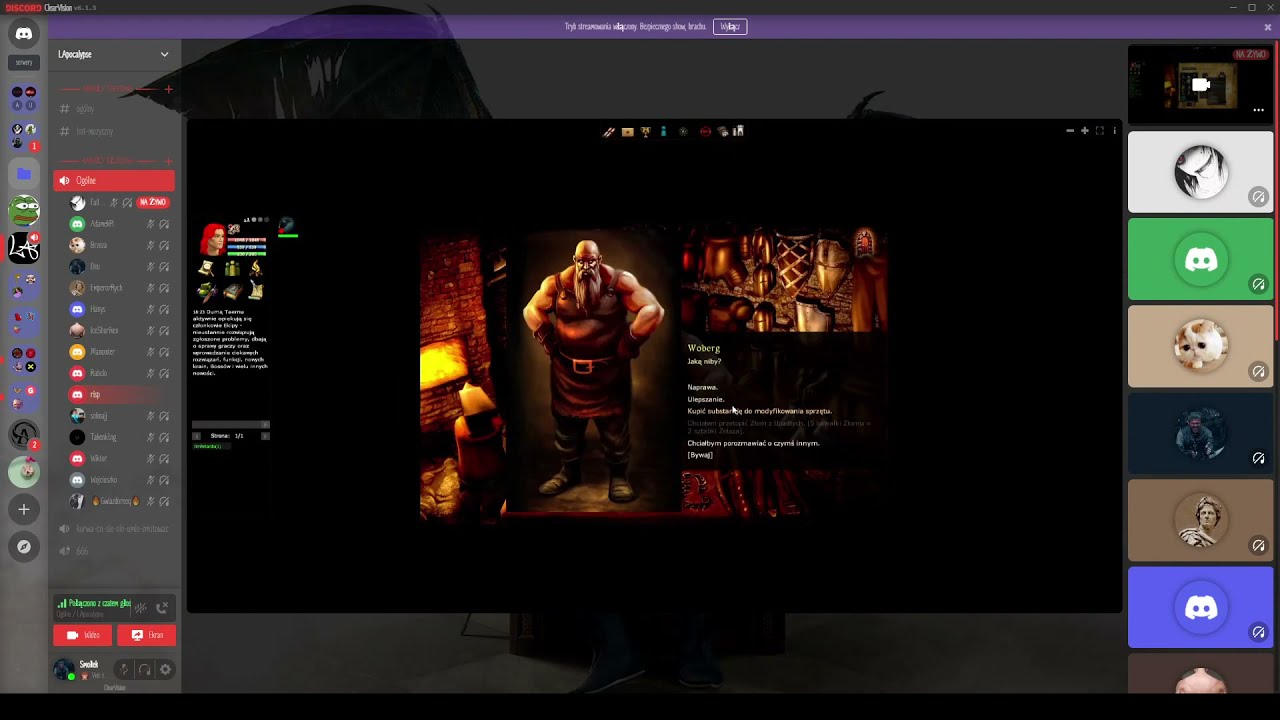This screenshot has width=1280, height=720.
Task: Open the anime avatar participant tile
Action: click(1201, 172)
